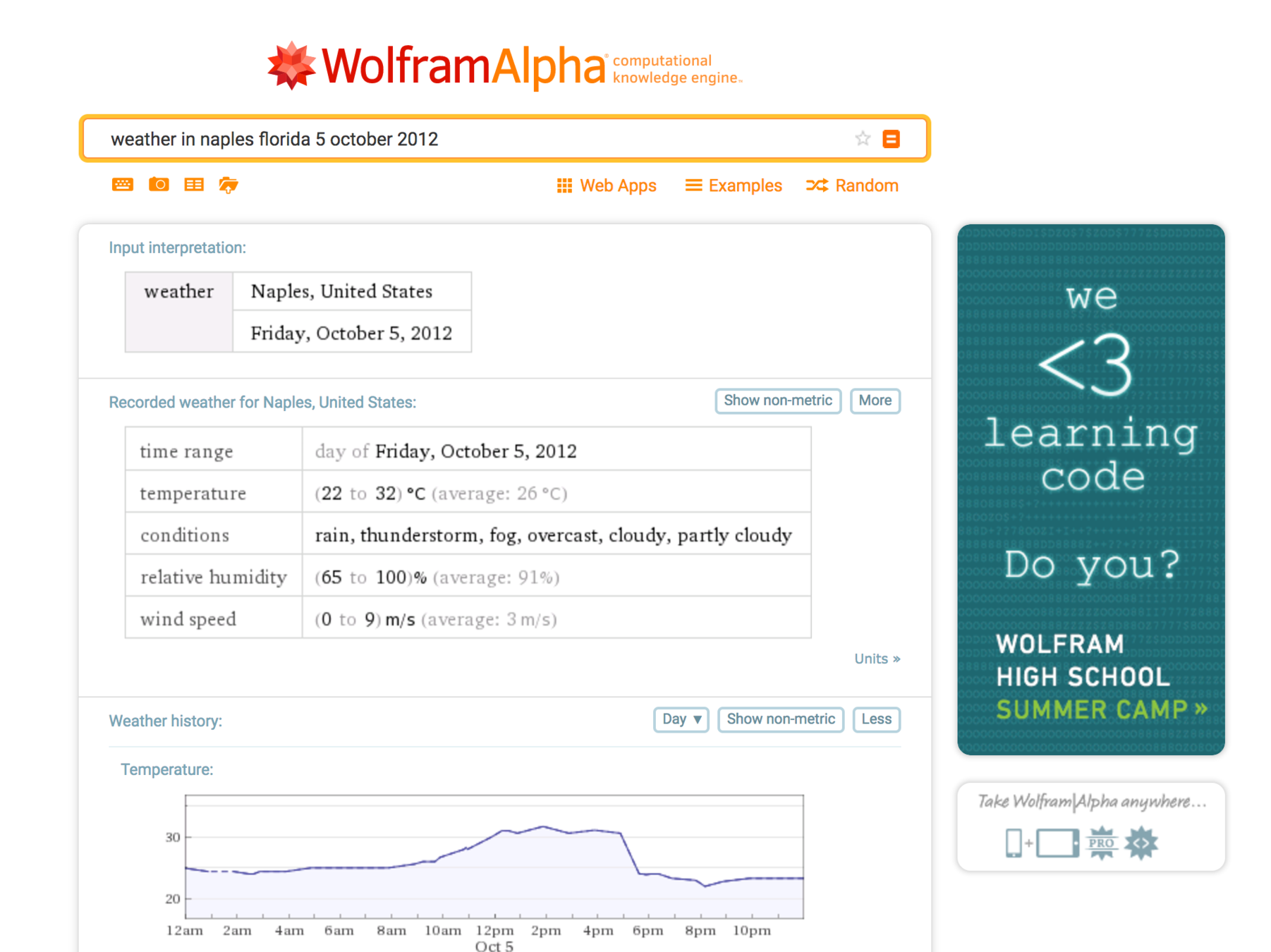Click the 'Naples, United States' interpretation cell
The image size is (1271, 952).
352,291
